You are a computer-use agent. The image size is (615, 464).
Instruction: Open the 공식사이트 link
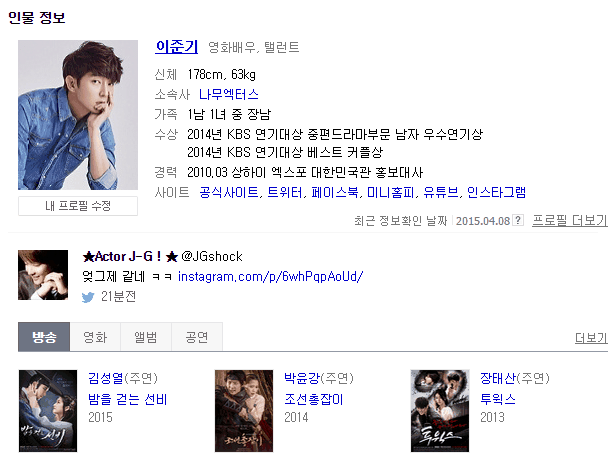point(229,192)
